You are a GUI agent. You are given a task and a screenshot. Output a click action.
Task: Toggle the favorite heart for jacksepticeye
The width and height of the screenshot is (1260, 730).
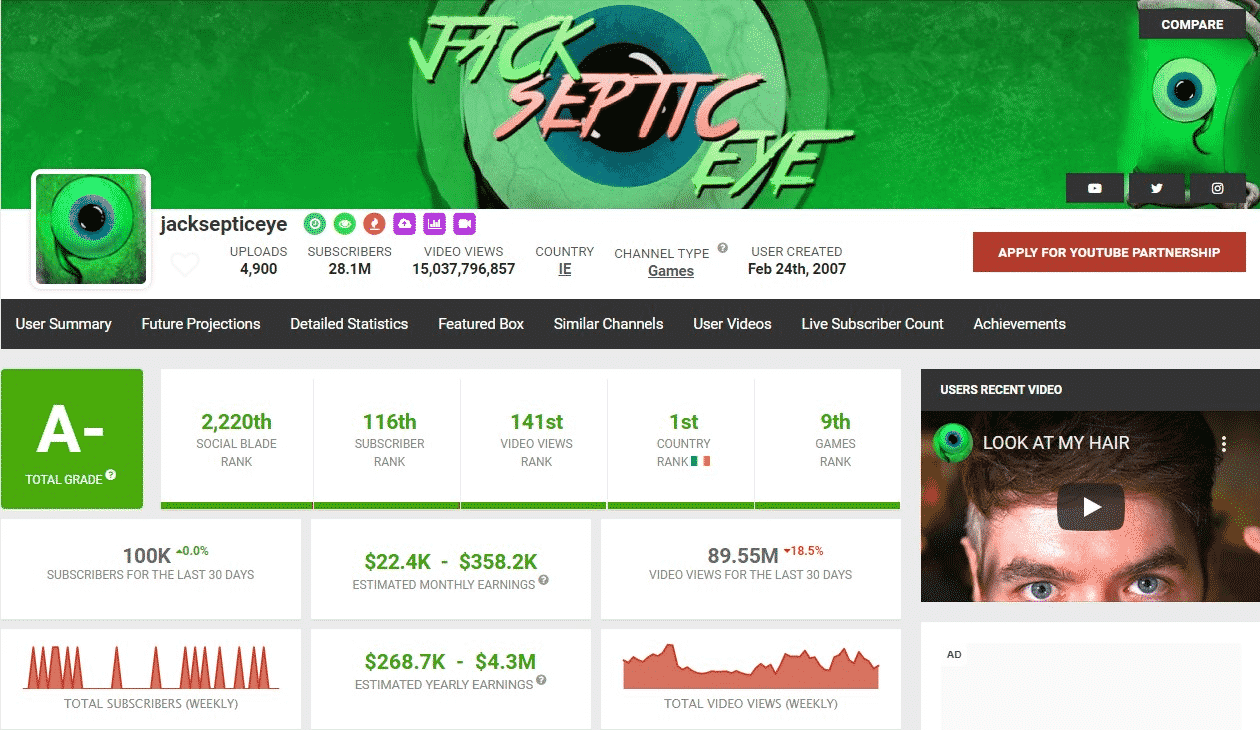pyautogui.click(x=185, y=265)
